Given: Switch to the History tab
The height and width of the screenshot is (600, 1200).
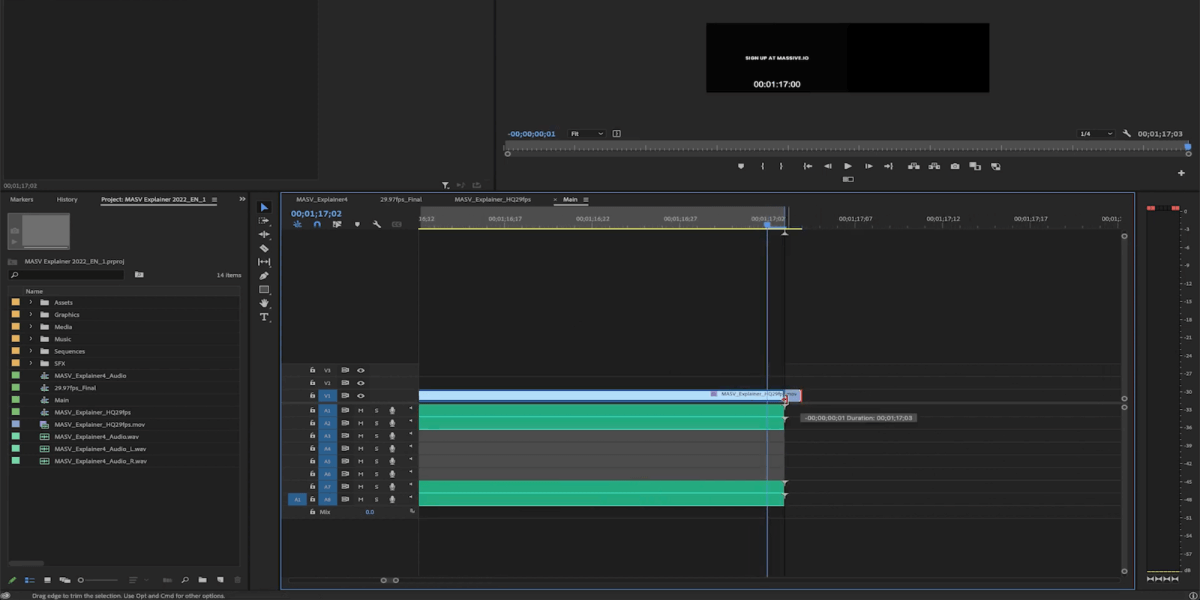Looking at the screenshot, I should [x=67, y=199].
